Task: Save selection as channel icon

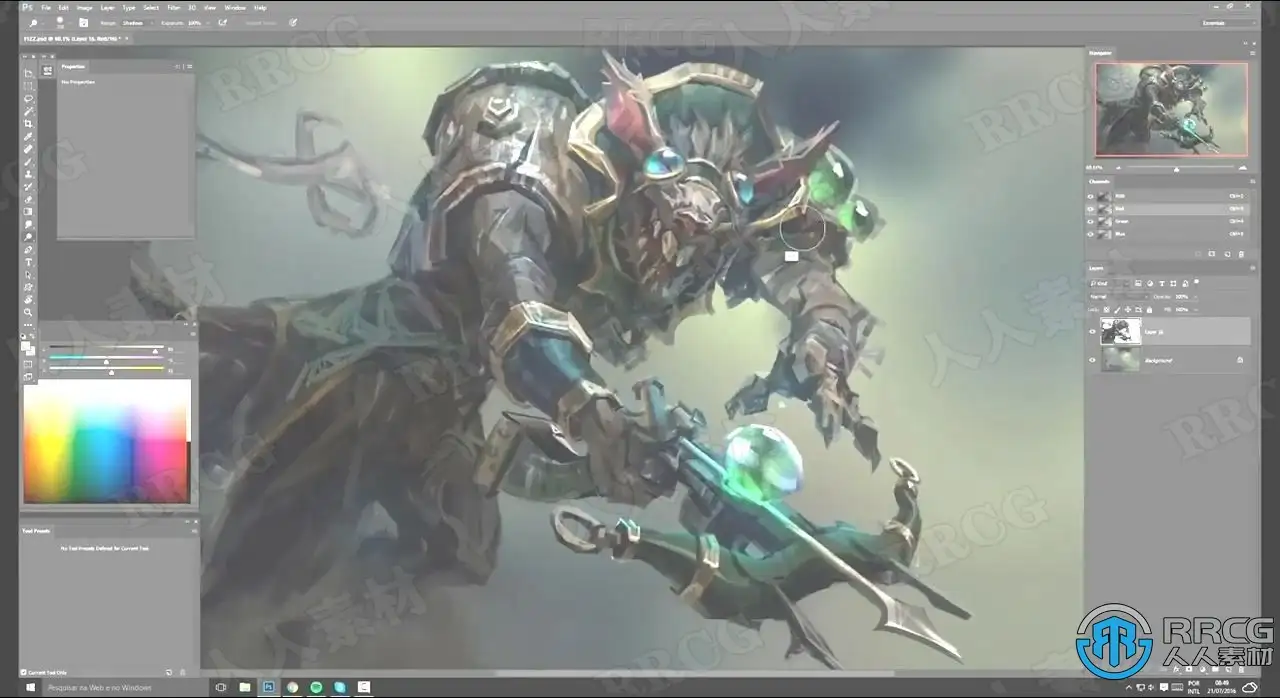Action: (1211, 254)
